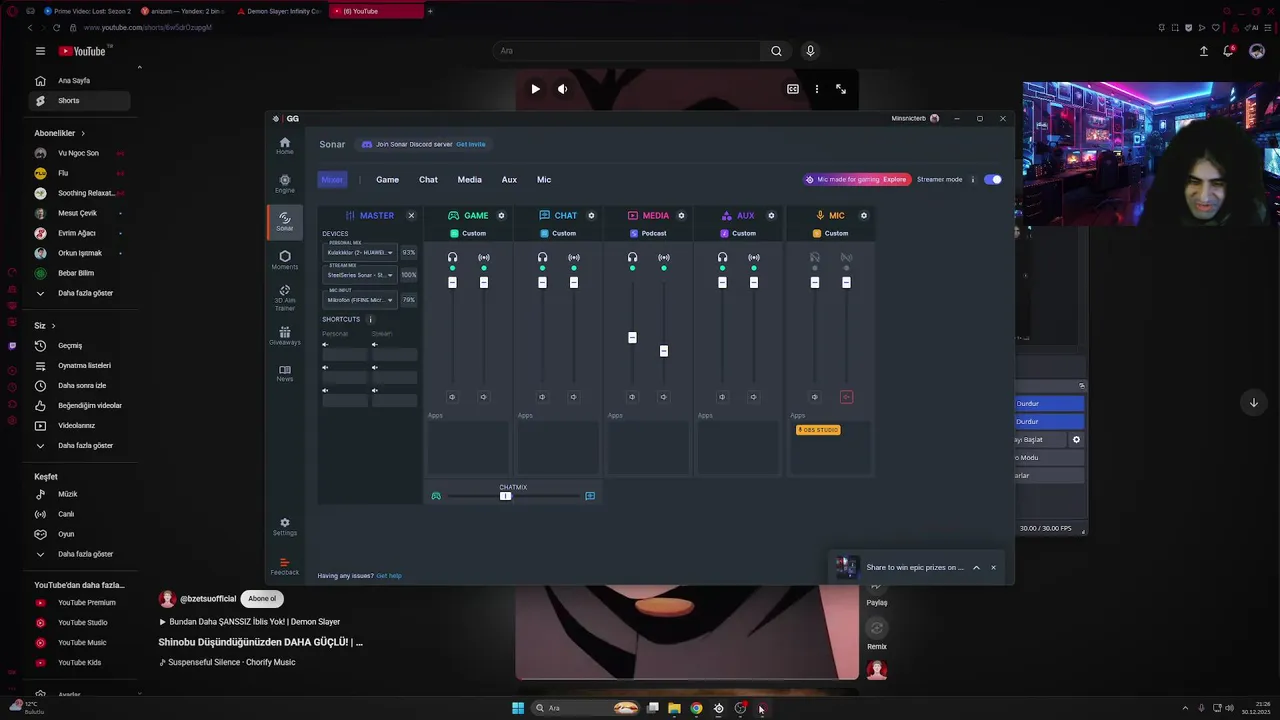1280x720 pixels.
Task: Open GAME Custom preset dropdown
Action: (468, 233)
